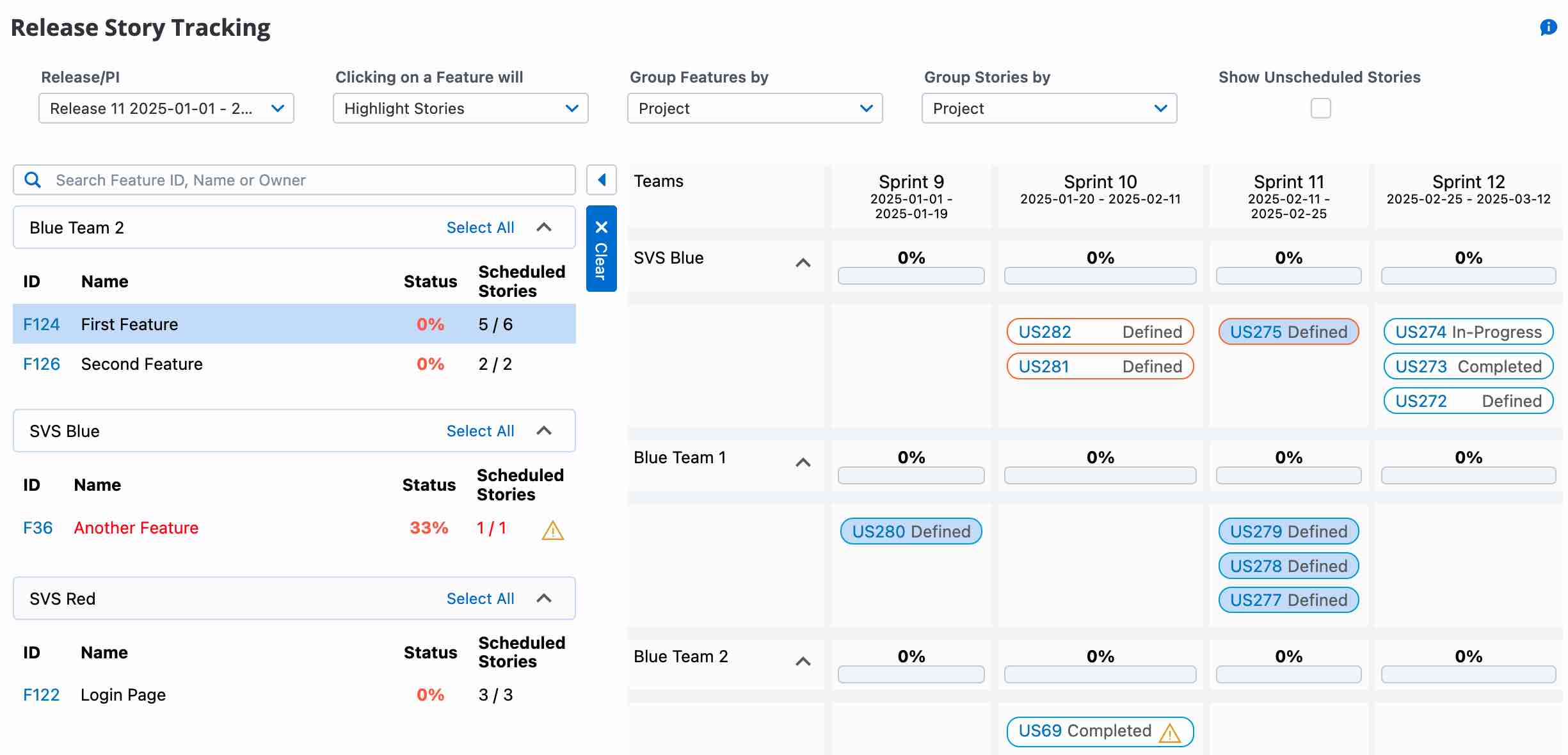
Task: Open the Group Stories by dropdown
Action: (1050, 108)
